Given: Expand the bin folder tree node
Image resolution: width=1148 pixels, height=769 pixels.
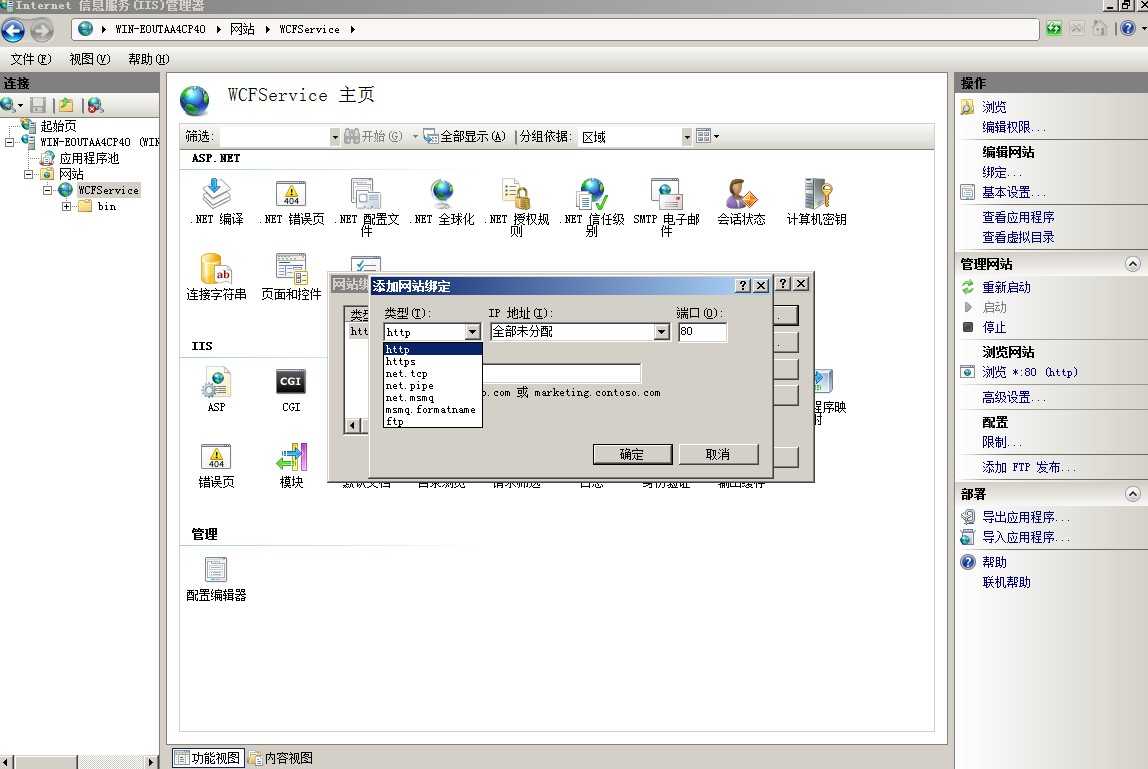Looking at the screenshot, I should [x=67, y=207].
